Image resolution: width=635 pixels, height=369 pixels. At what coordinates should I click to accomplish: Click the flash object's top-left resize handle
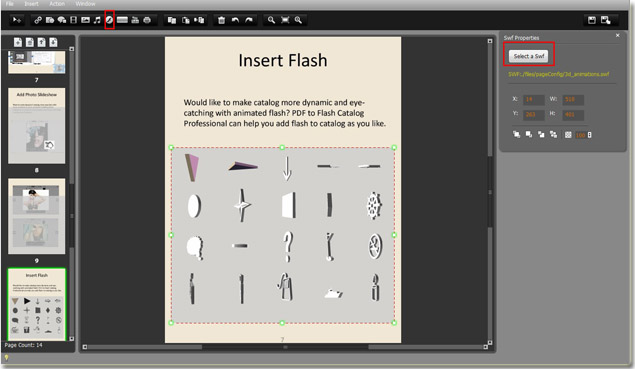click(x=171, y=148)
